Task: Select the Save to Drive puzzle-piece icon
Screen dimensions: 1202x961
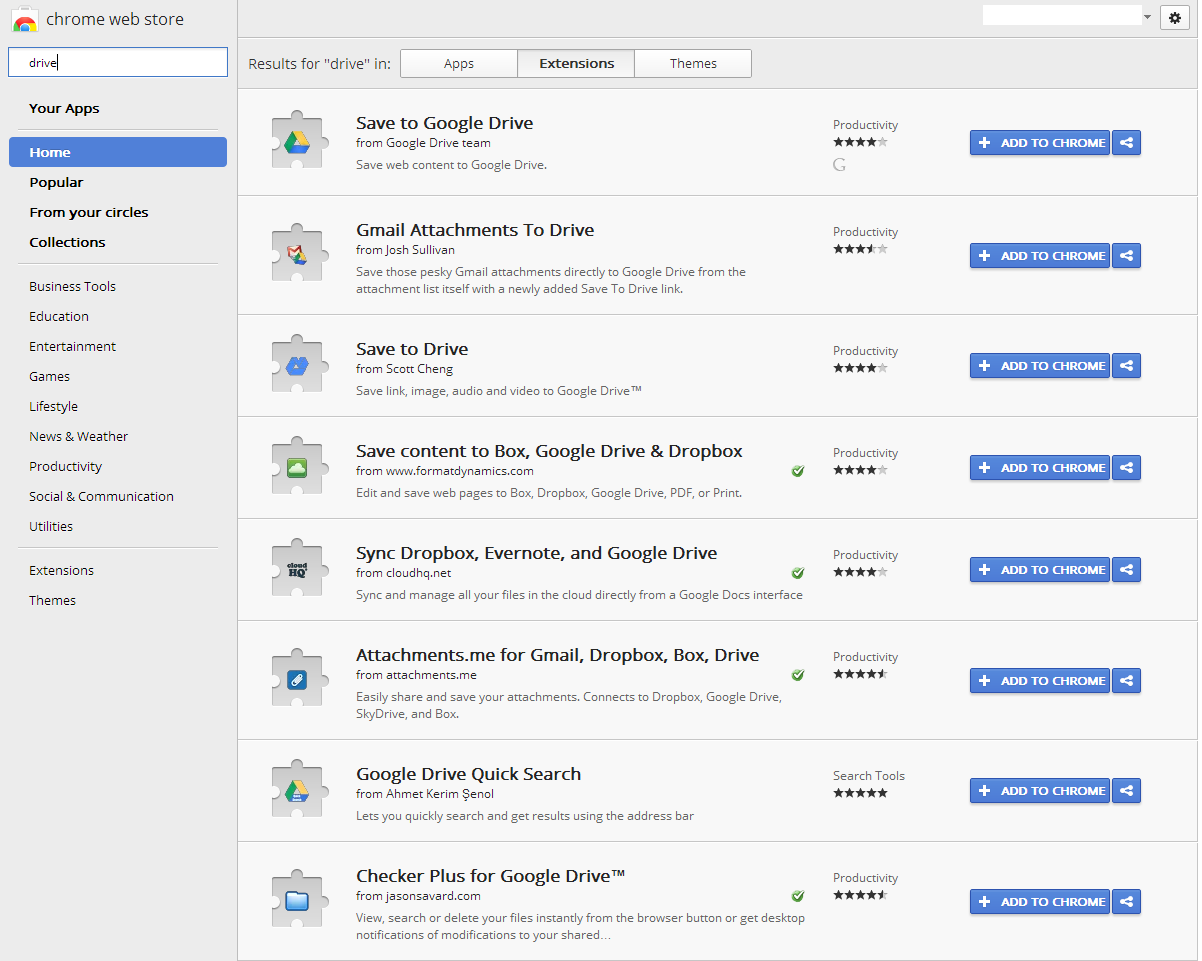Action: click(299, 364)
